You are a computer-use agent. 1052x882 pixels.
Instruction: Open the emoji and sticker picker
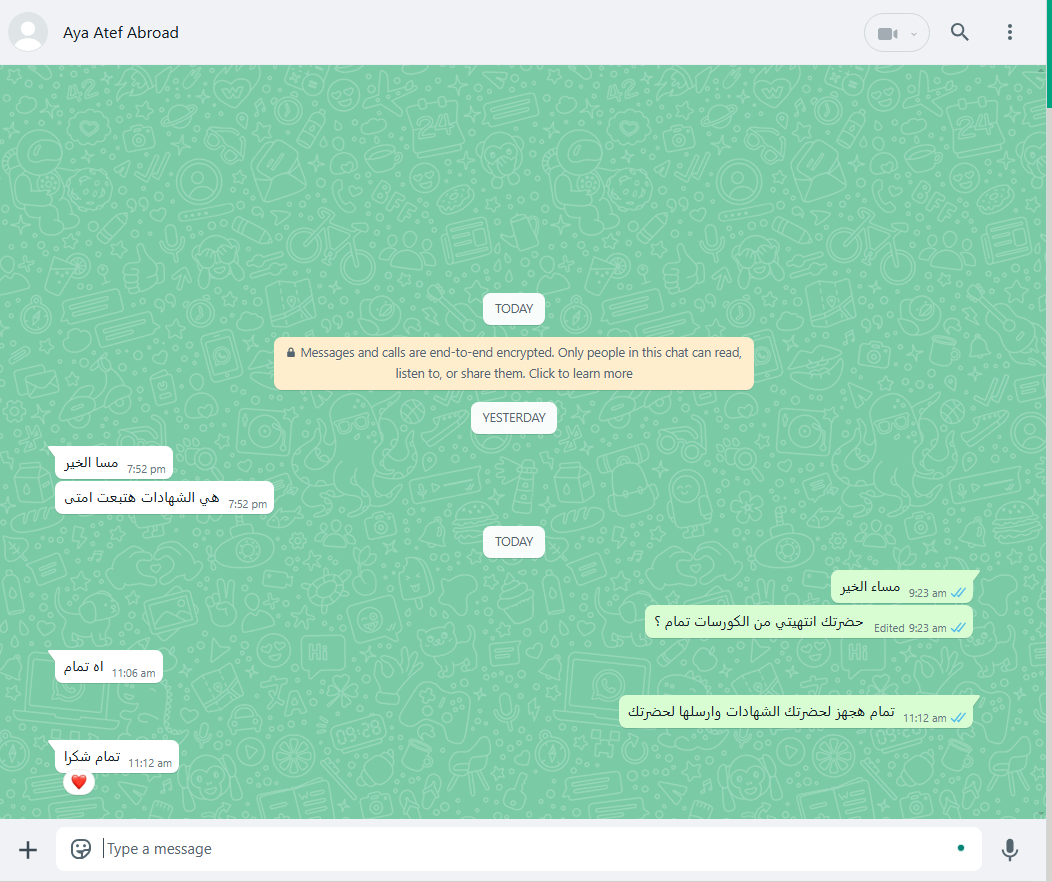pos(81,849)
